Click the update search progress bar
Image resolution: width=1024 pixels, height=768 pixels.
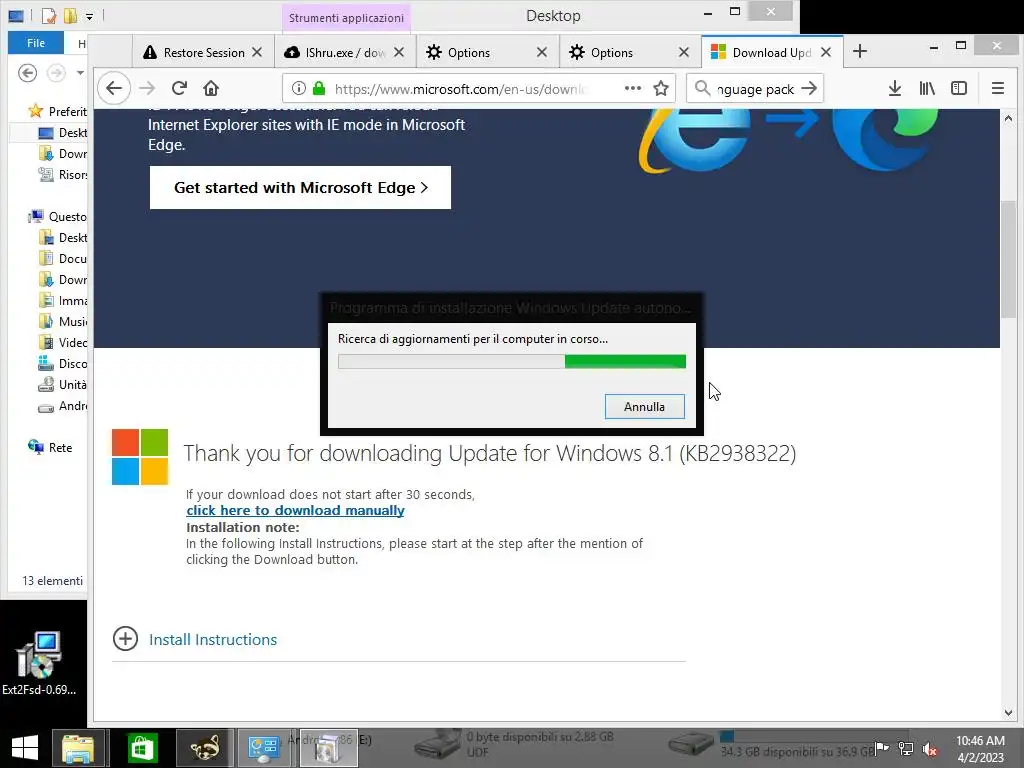(512, 361)
